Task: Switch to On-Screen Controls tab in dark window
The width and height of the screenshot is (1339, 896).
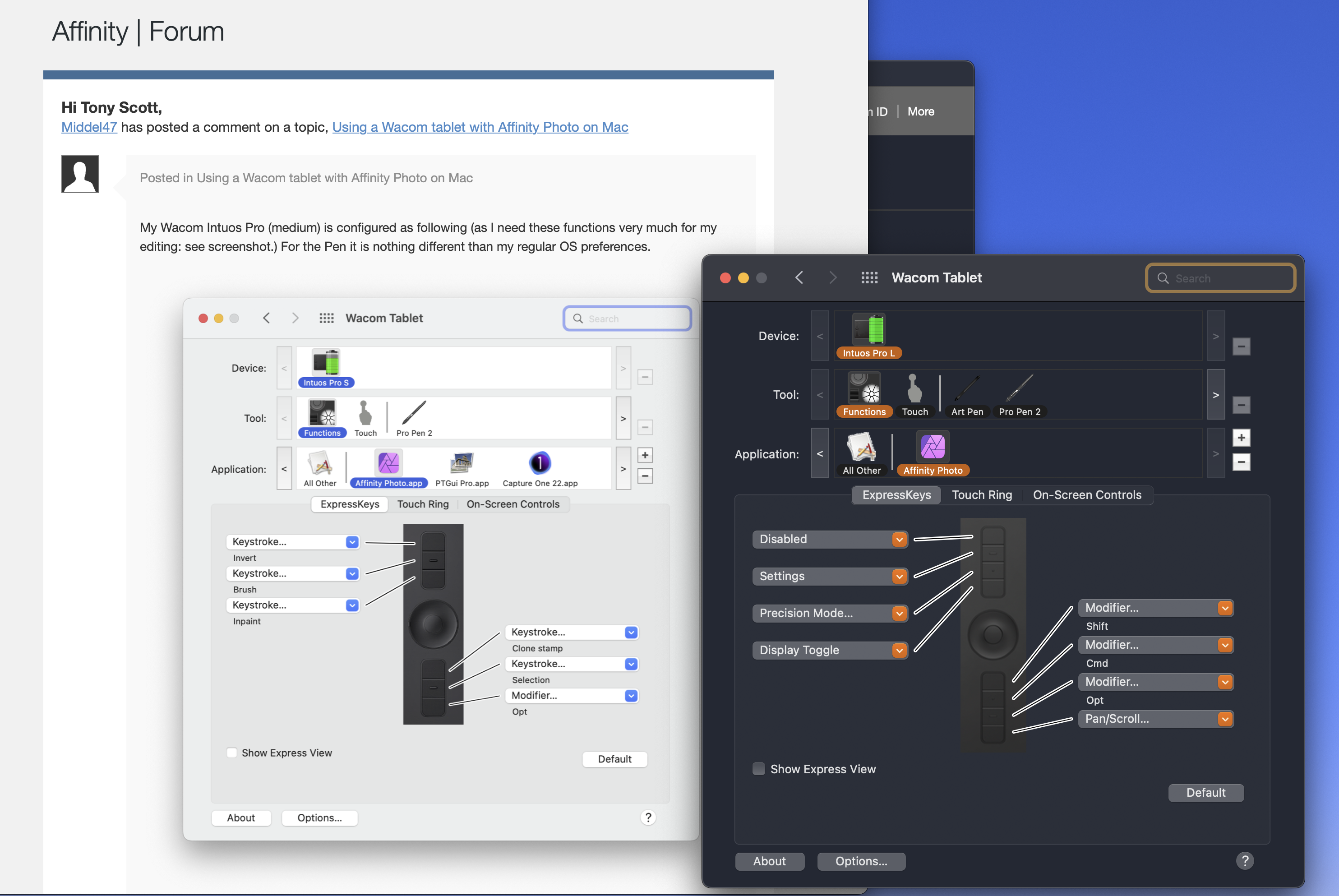Action: pos(1086,495)
